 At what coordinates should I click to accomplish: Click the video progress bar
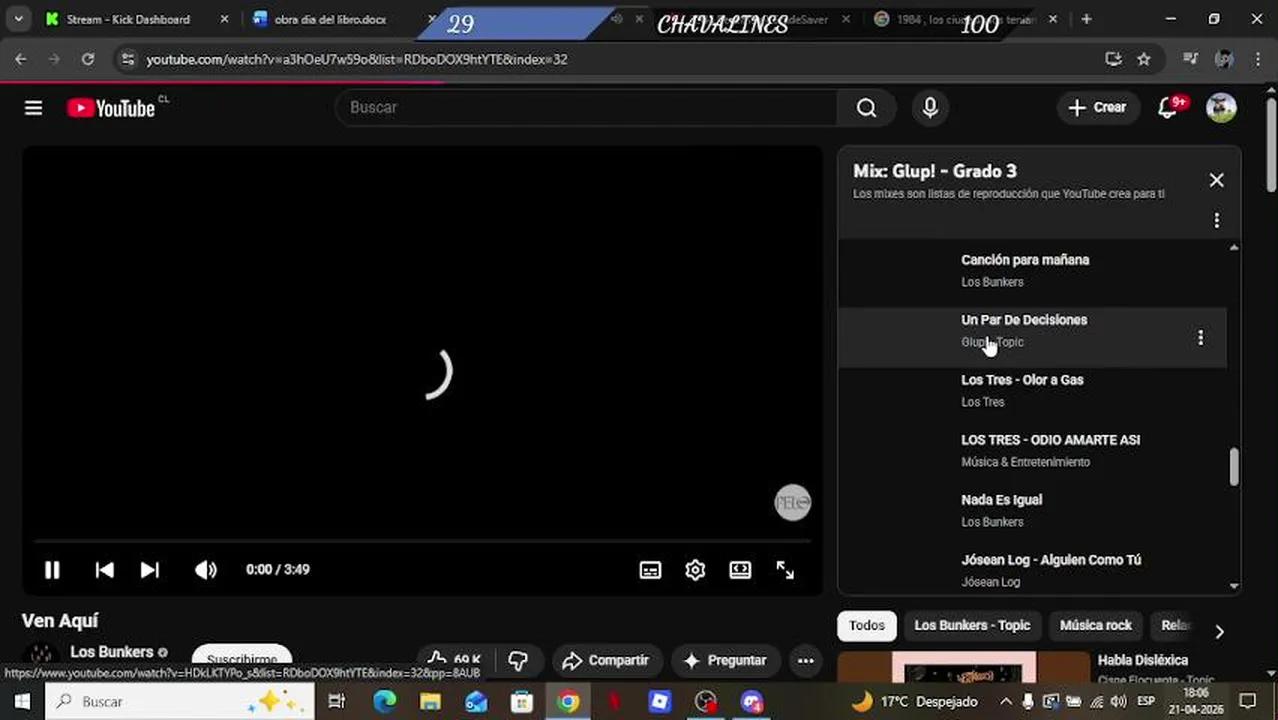coord(421,542)
